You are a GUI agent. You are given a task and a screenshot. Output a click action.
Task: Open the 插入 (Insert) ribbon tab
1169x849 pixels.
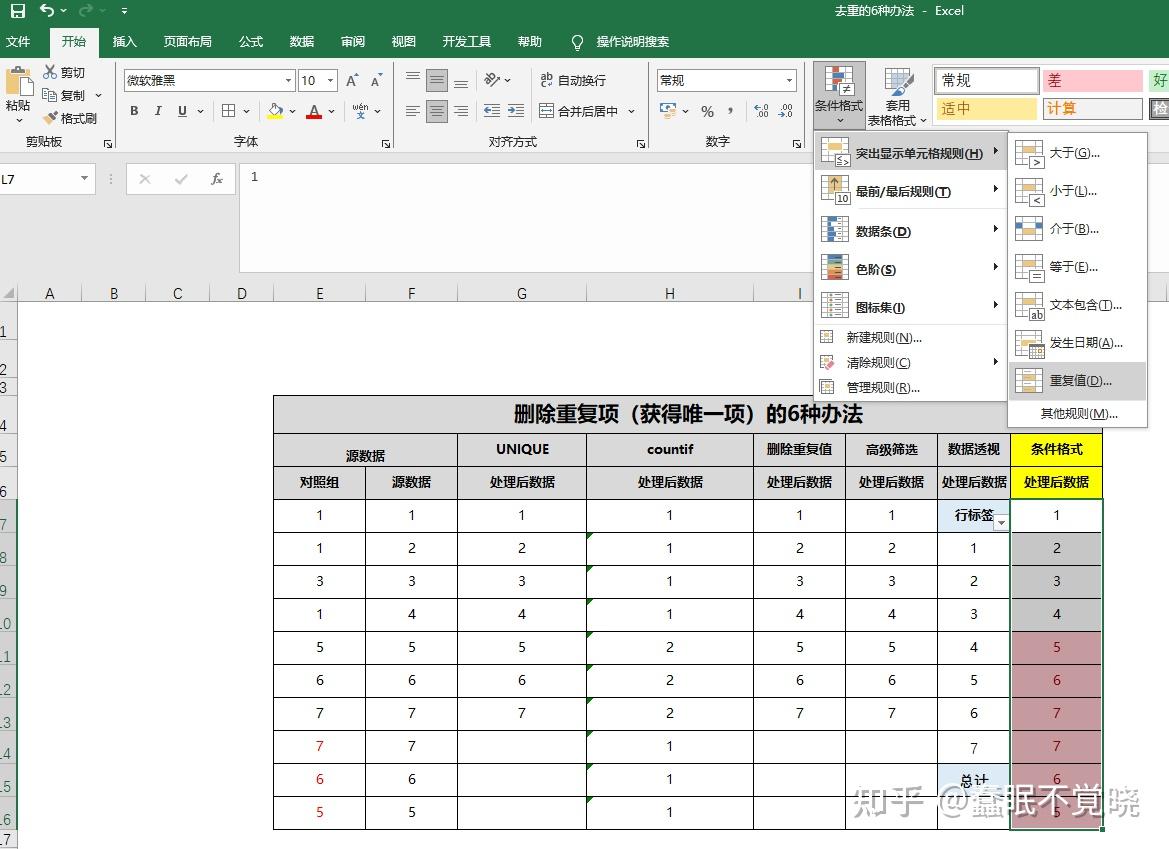tap(125, 42)
